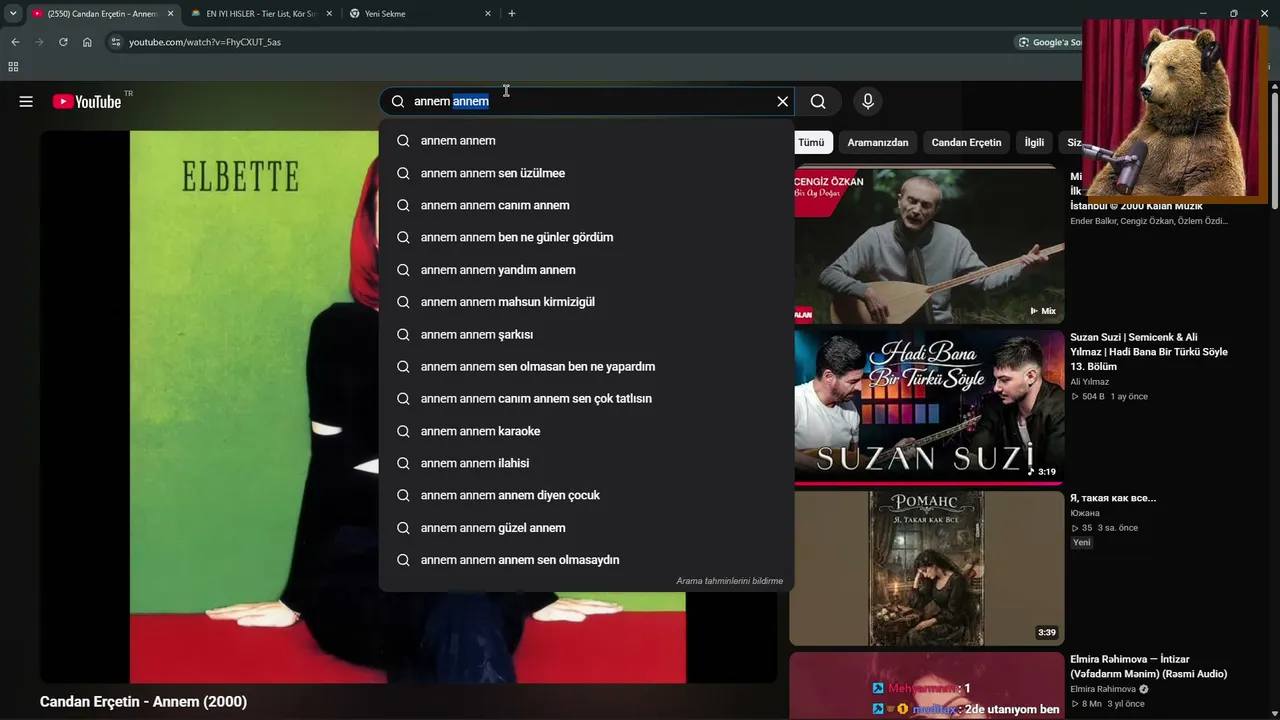Start voice search with microphone
Screen dimensions: 1280x720
tap(868, 101)
